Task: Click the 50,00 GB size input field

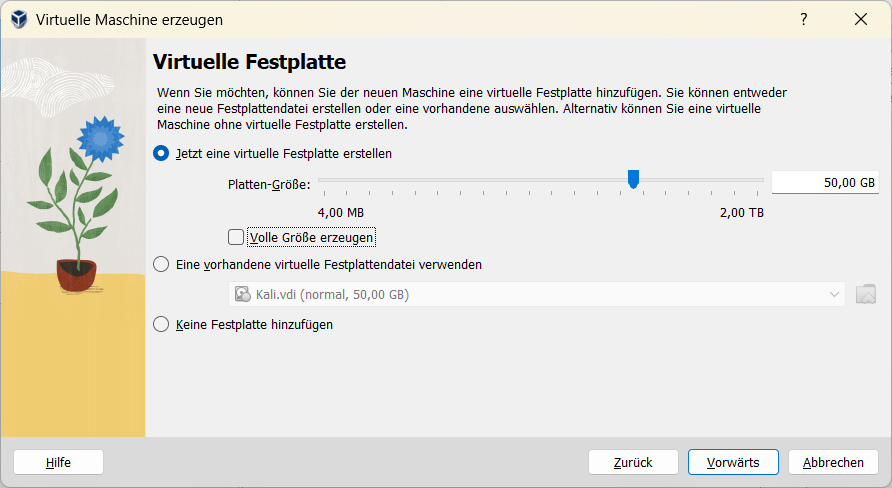Action: (824, 183)
